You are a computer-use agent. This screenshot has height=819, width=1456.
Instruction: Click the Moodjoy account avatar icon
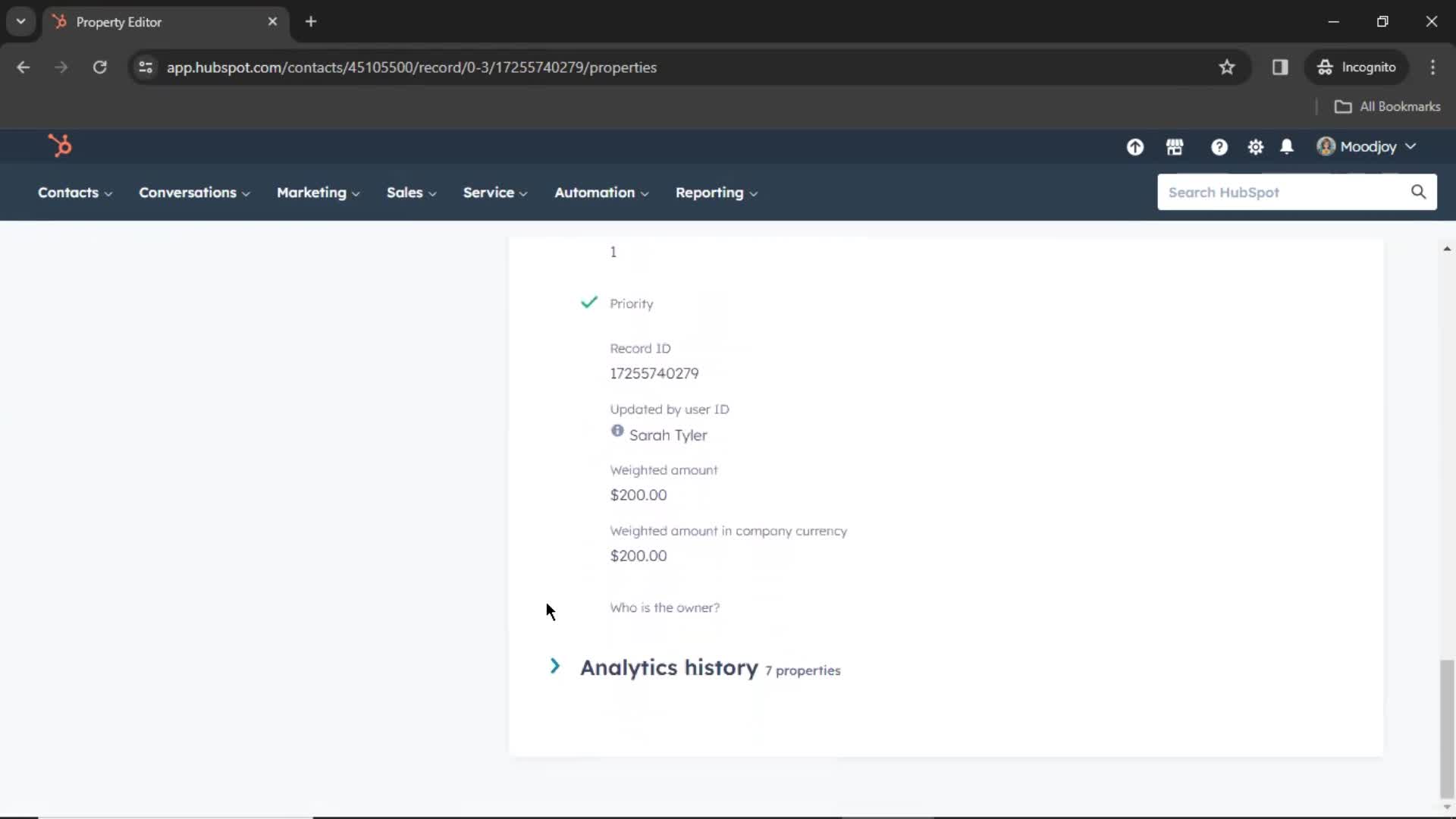(1323, 147)
